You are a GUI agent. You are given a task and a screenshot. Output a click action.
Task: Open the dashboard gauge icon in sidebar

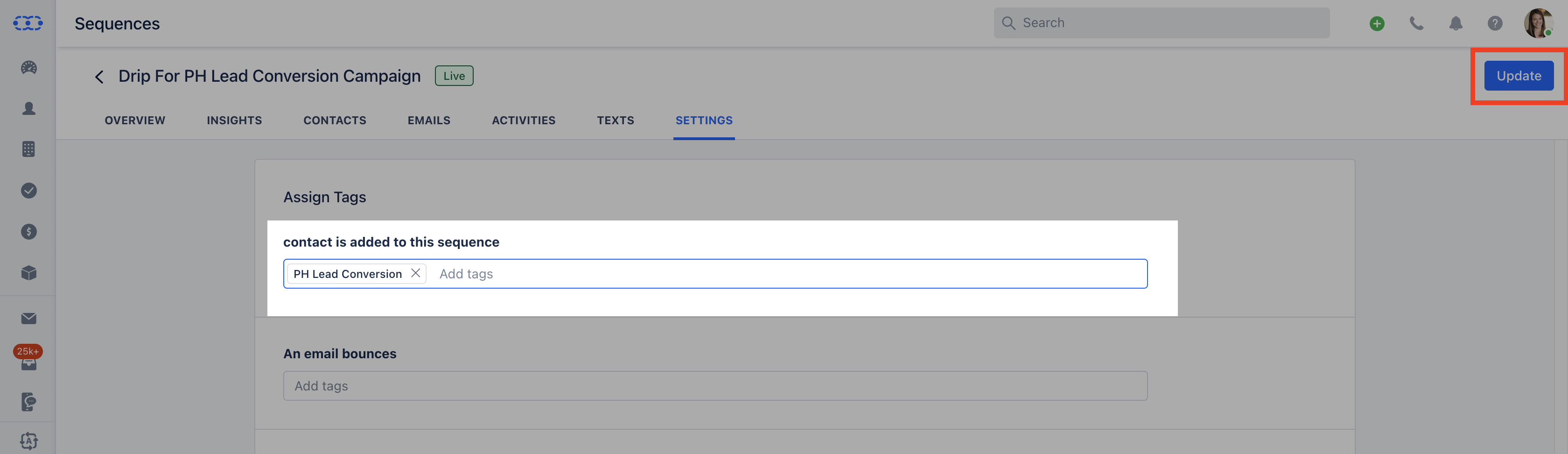click(28, 68)
